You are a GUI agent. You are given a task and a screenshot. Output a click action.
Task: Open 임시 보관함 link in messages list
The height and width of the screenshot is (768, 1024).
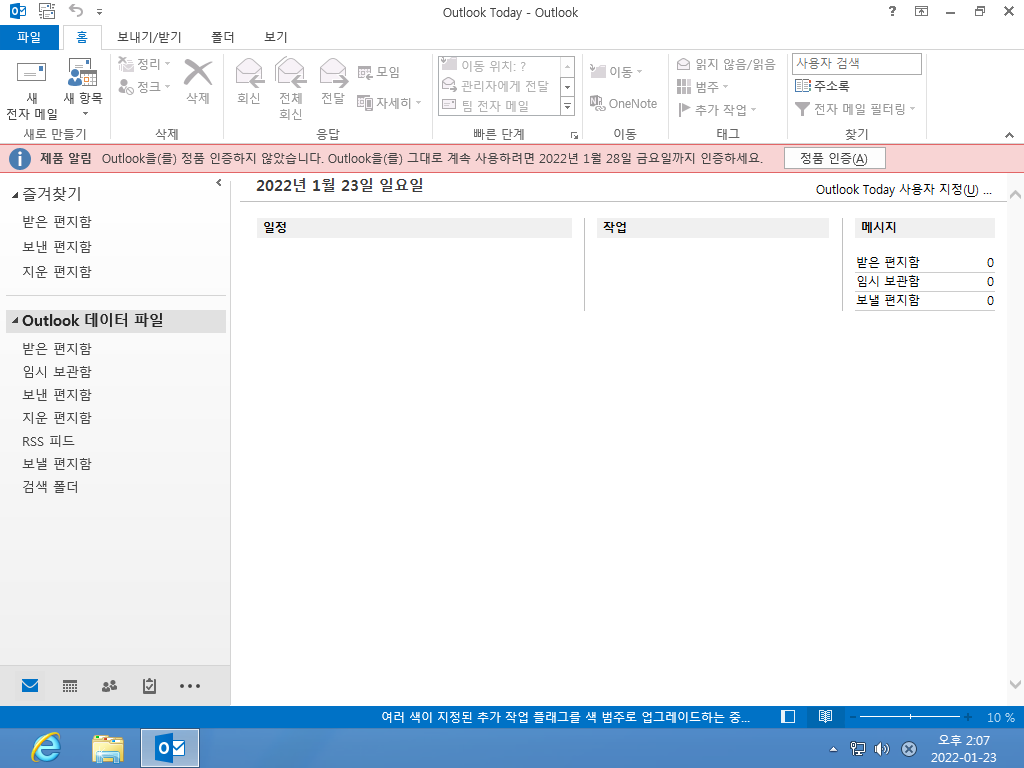click(x=888, y=281)
